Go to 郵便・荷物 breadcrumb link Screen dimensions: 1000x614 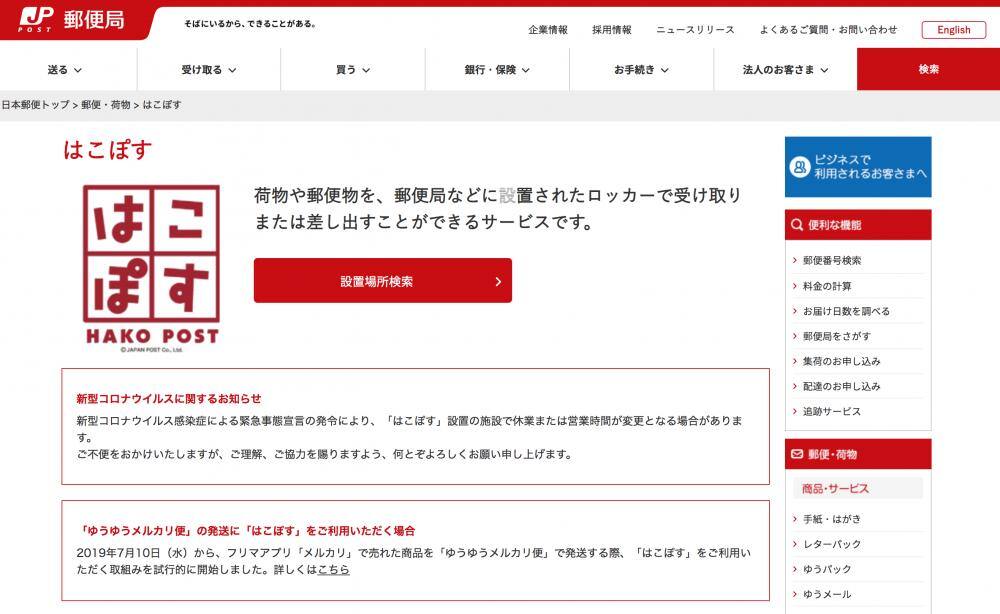click(105, 105)
